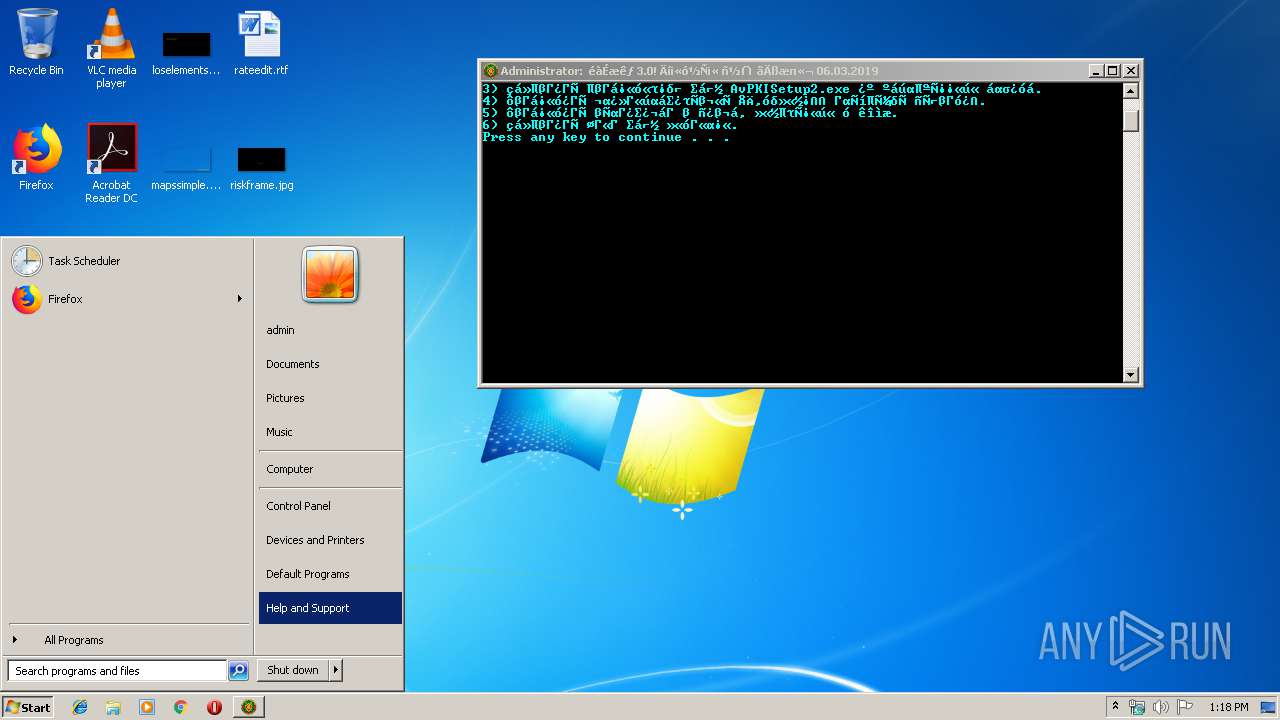Click the Search programs and files box

[x=117, y=671]
